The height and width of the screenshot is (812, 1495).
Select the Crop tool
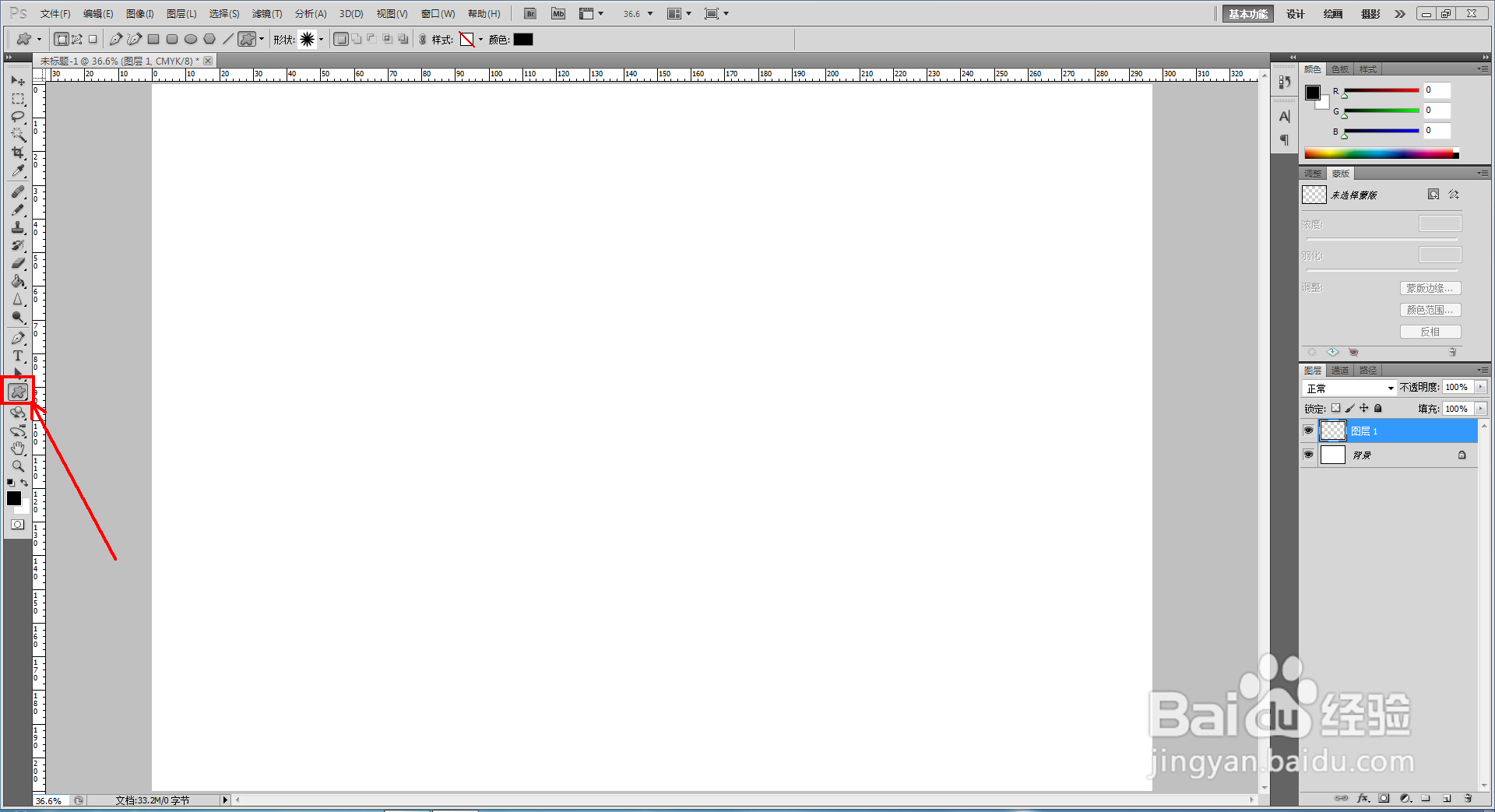(x=18, y=153)
